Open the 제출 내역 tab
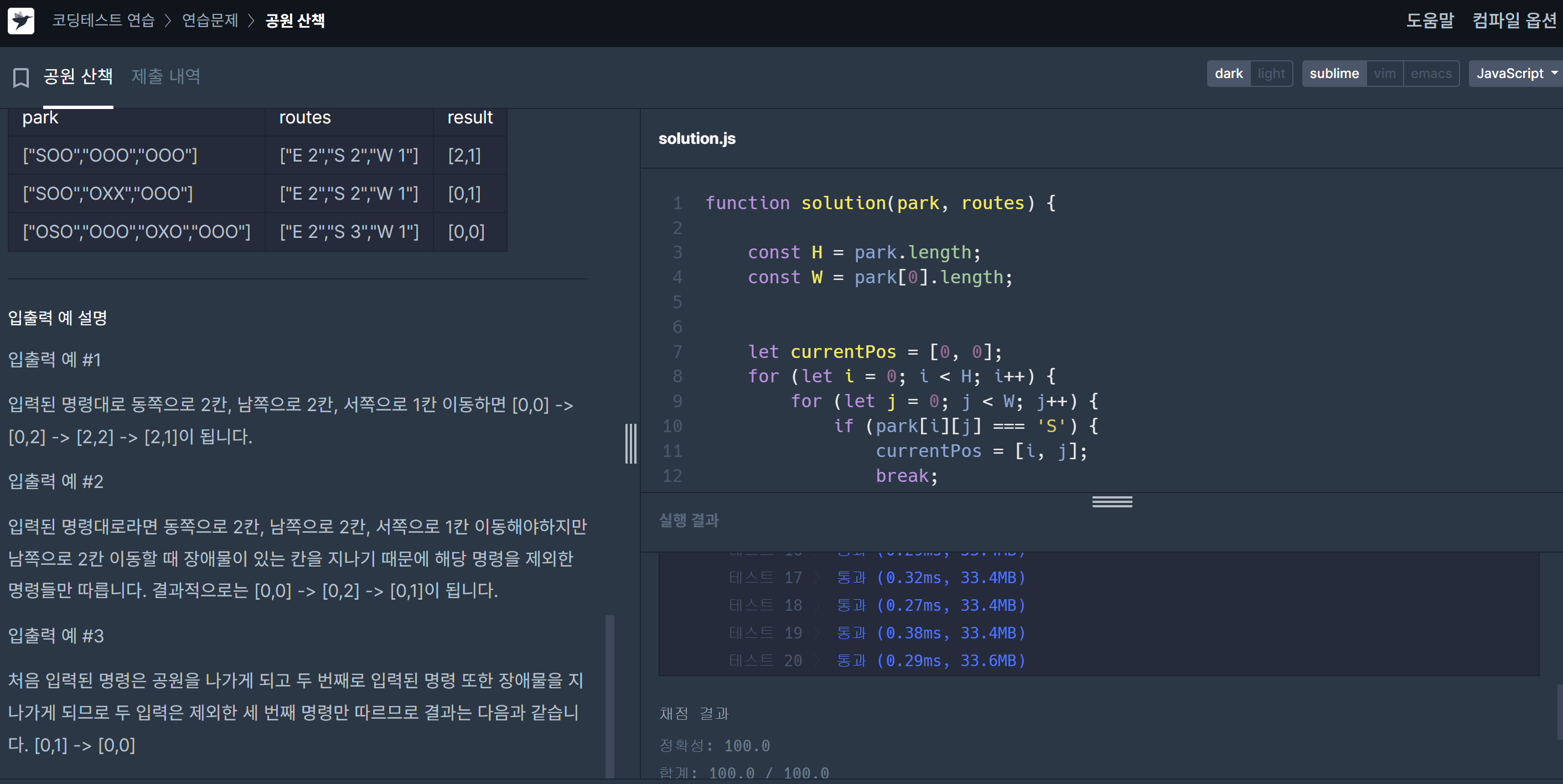The image size is (1563, 784). point(165,76)
